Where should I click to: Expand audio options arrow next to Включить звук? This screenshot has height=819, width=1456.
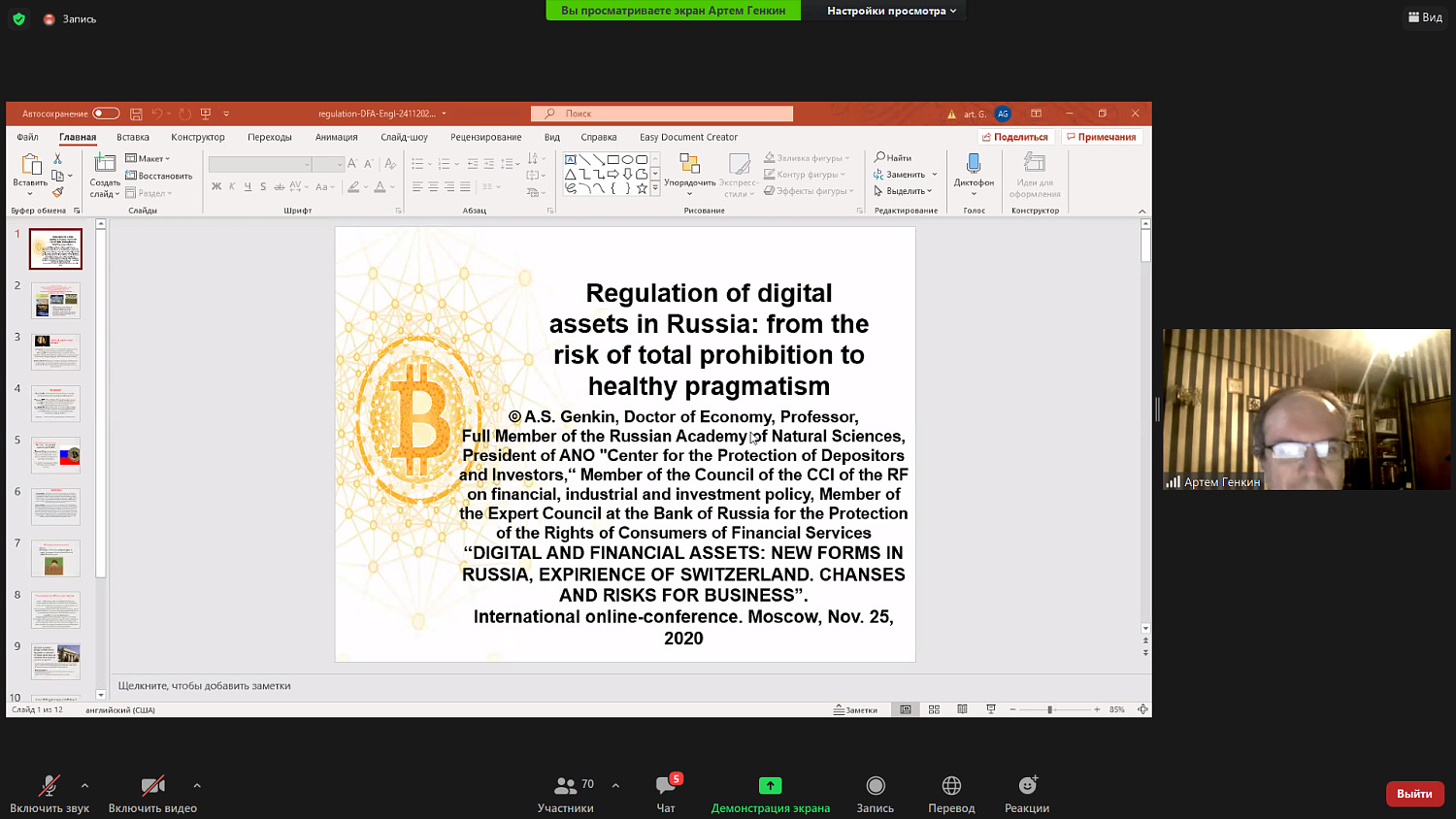pos(84,785)
